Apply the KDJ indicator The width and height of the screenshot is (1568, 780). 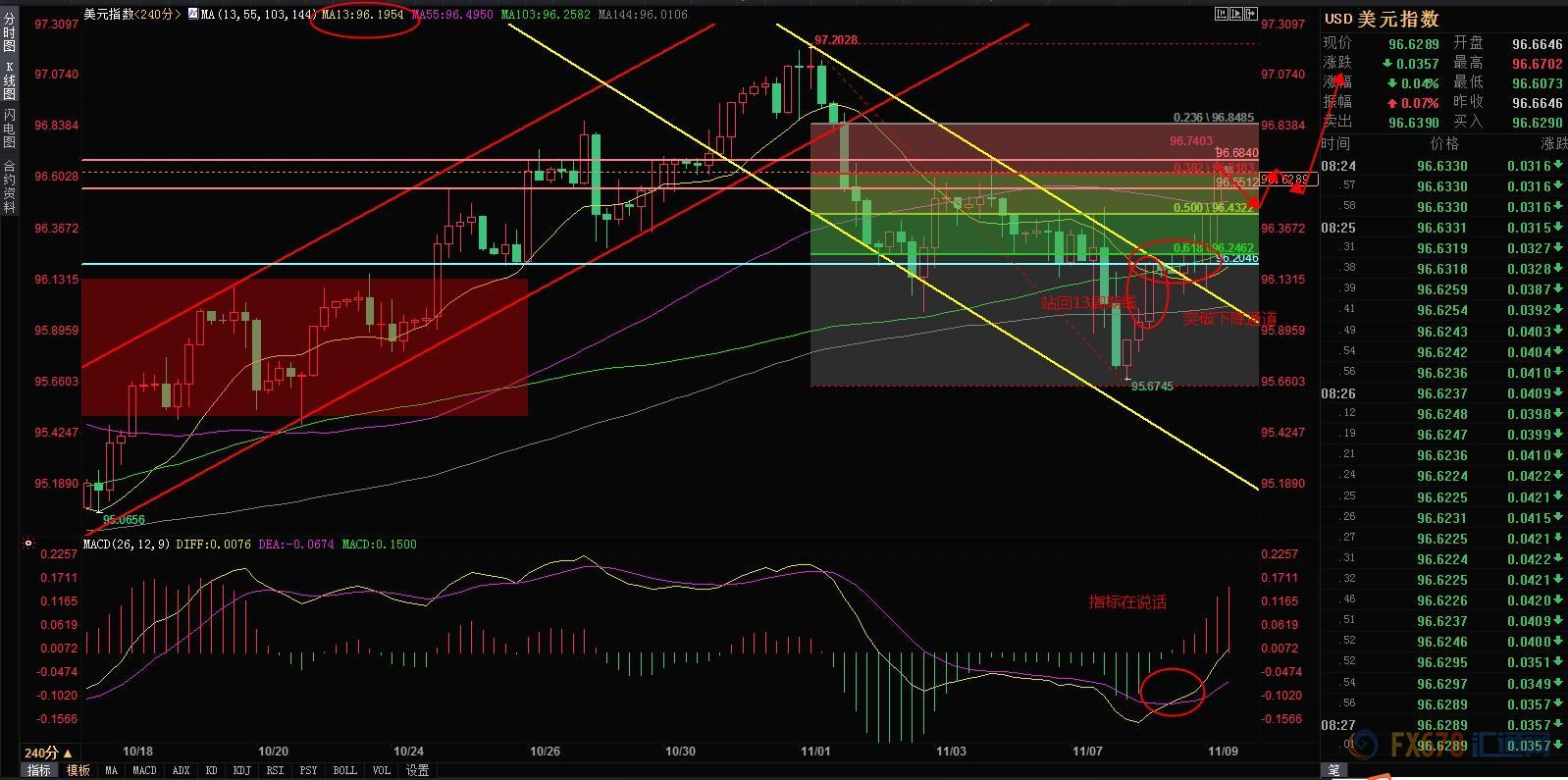[x=241, y=770]
